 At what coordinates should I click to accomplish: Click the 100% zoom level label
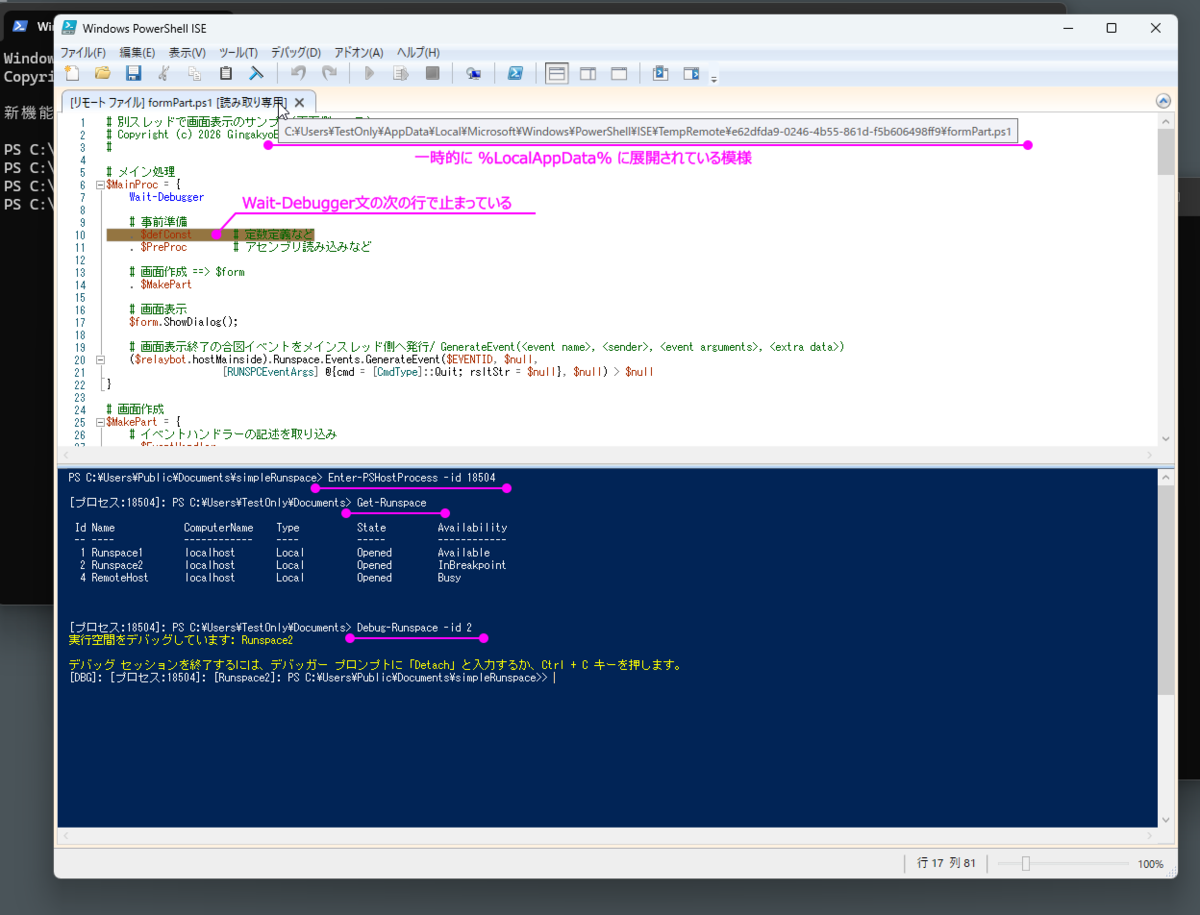click(1150, 864)
